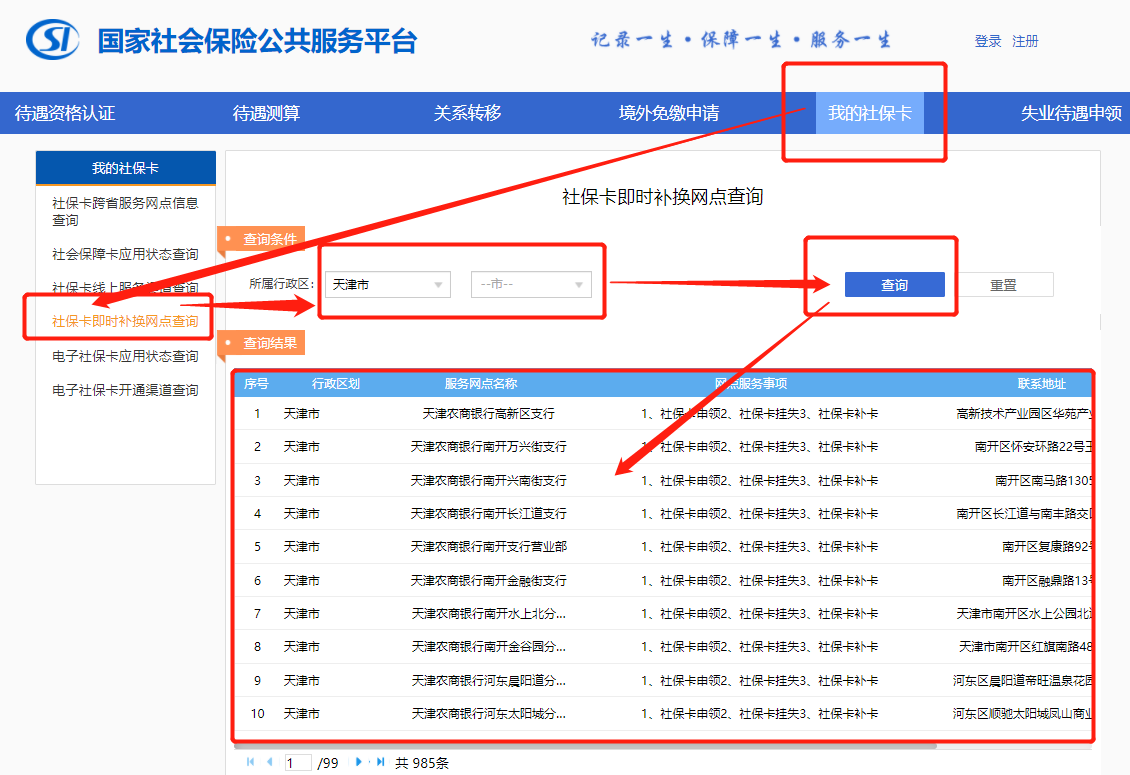
Task: Go to next results page icon
Action: coord(359,762)
